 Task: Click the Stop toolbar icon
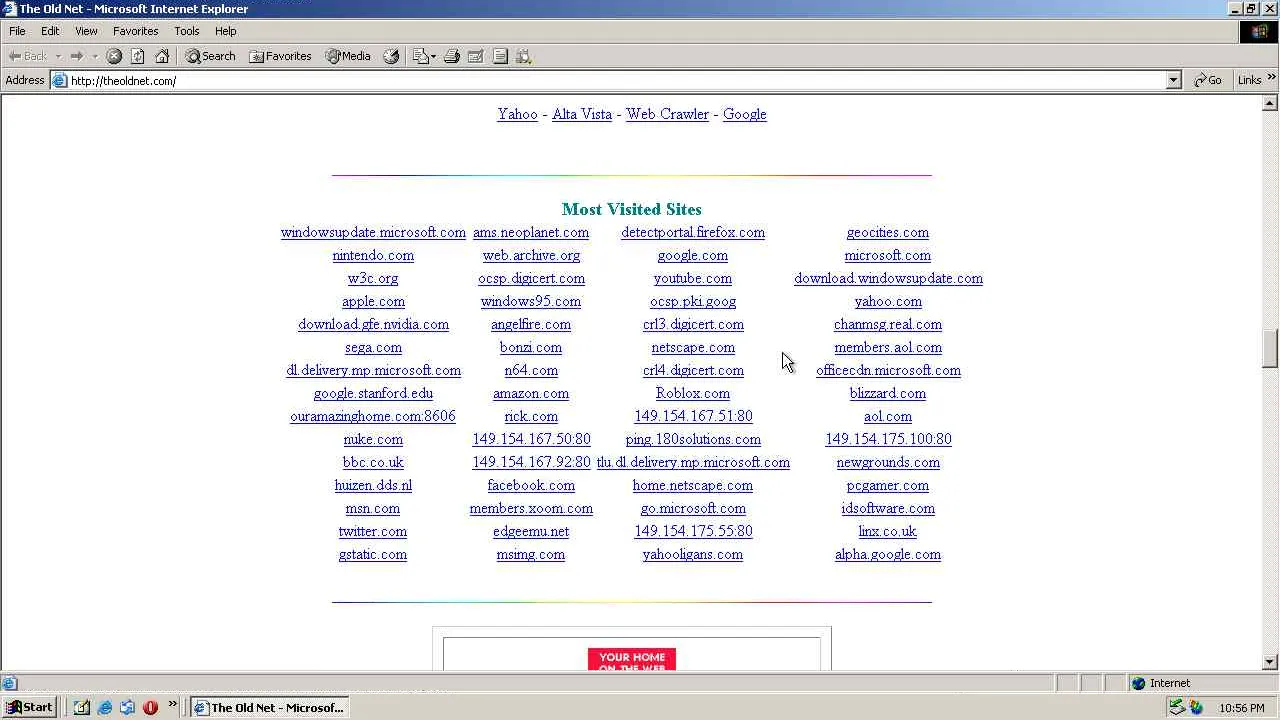pos(114,56)
